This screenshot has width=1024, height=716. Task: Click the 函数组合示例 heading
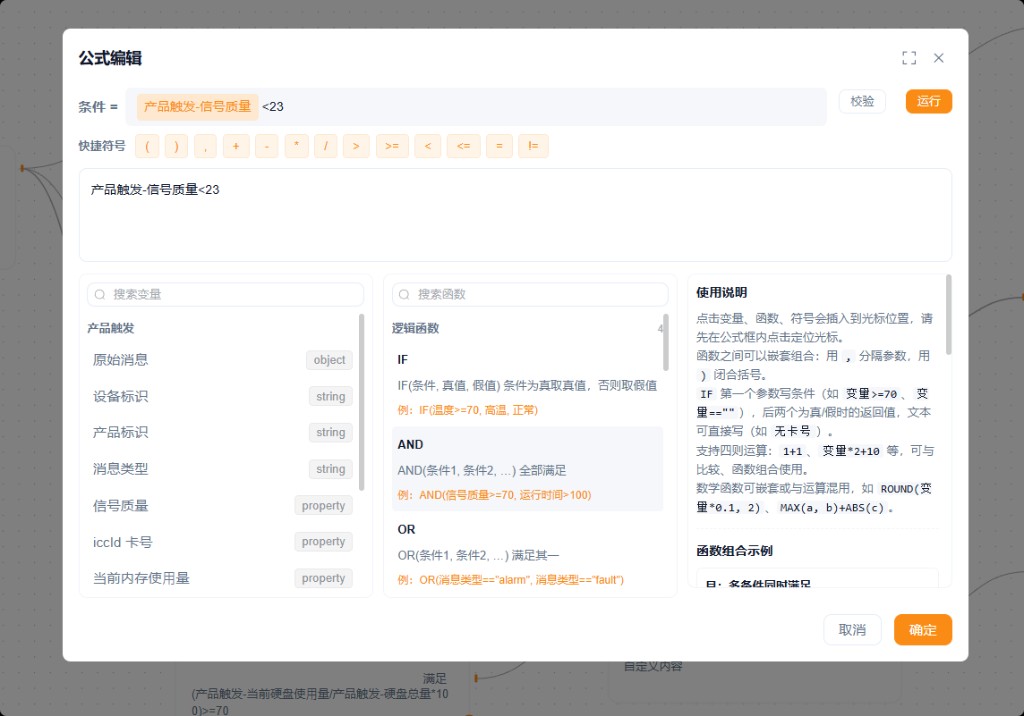click(734, 551)
